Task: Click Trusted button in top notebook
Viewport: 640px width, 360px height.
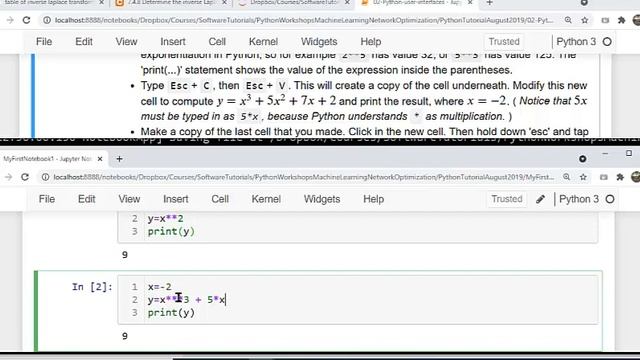Action: tap(504, 42)
